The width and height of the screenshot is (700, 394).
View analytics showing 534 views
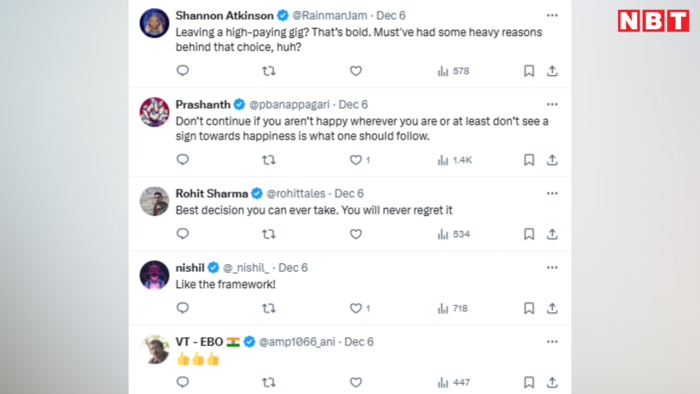point(454,234)
